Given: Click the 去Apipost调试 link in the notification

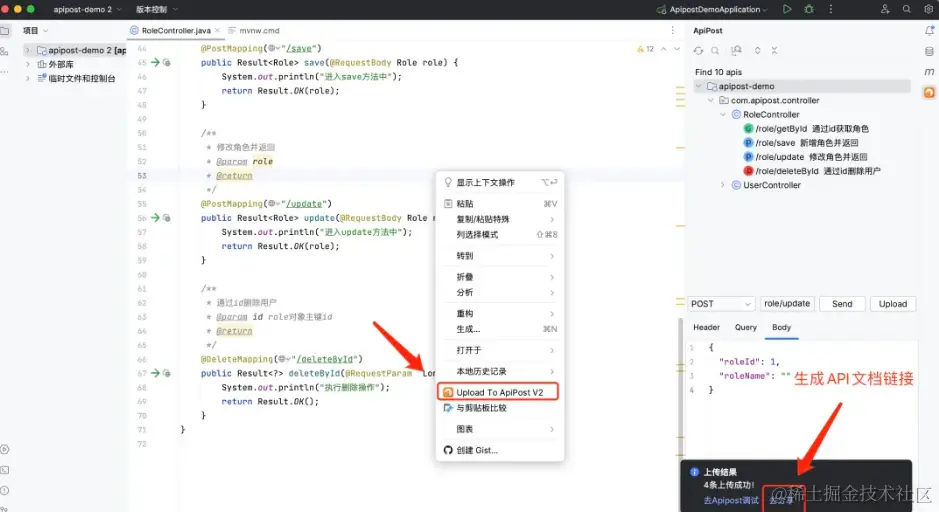Looking at the screenshot, I should 731,501.
